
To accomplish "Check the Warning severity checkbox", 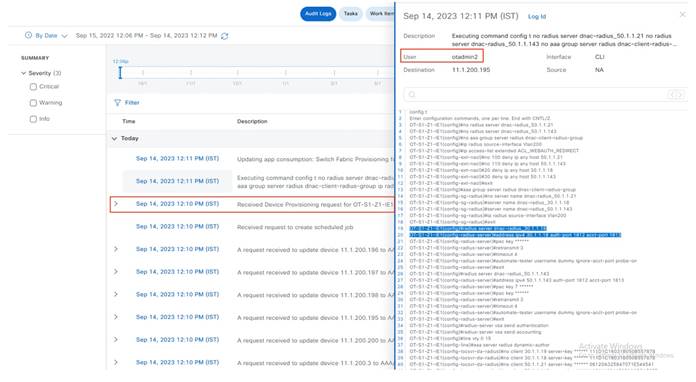I will click(33, 103).
